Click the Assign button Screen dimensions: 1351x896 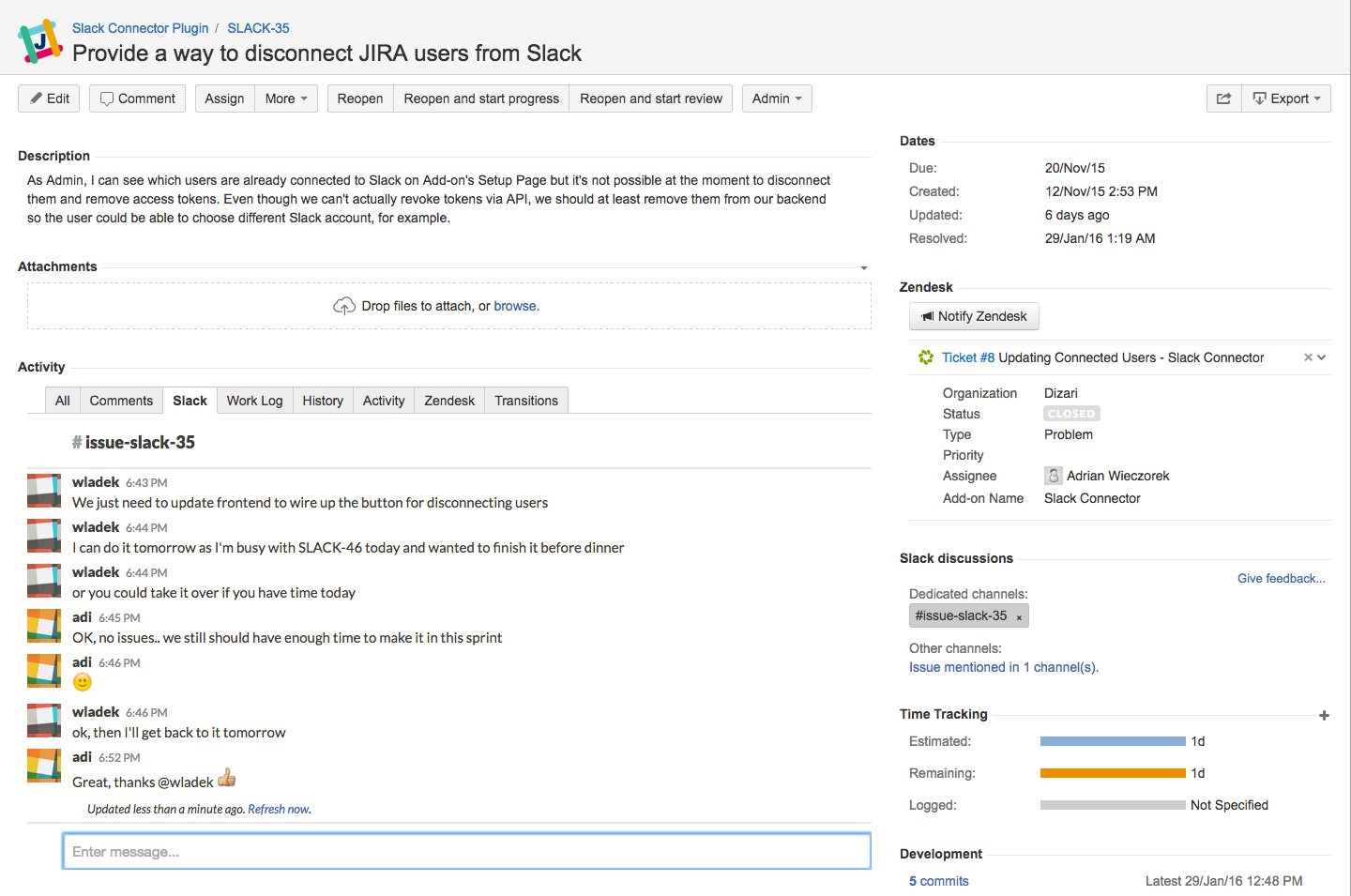[x=224, y=99]
